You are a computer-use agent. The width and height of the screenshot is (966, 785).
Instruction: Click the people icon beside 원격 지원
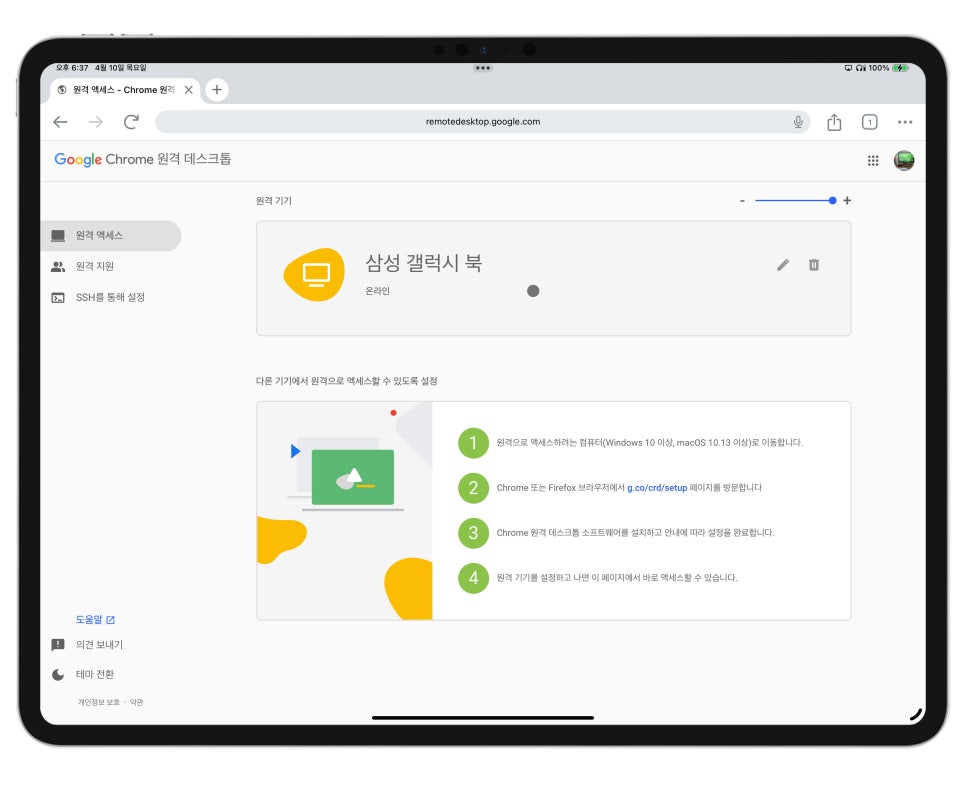point(58,266)
